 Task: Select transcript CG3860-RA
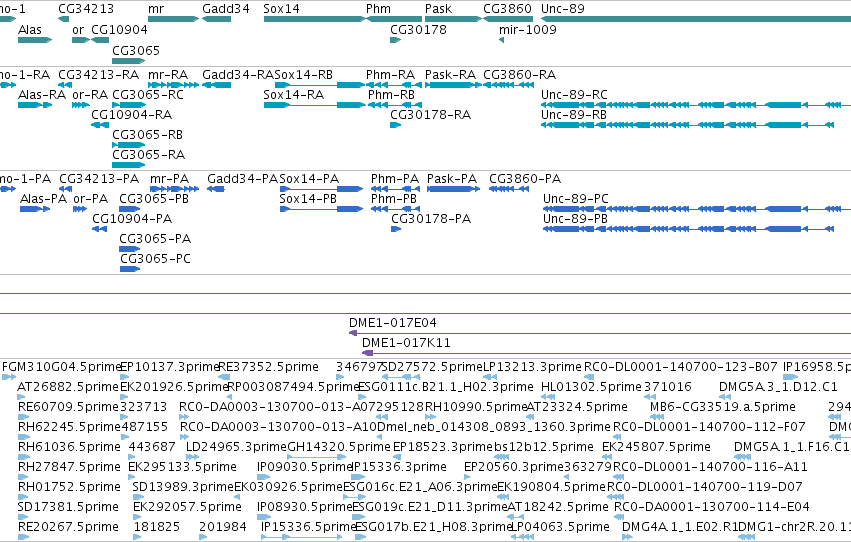pyautogui.click(x=509, y=85)
